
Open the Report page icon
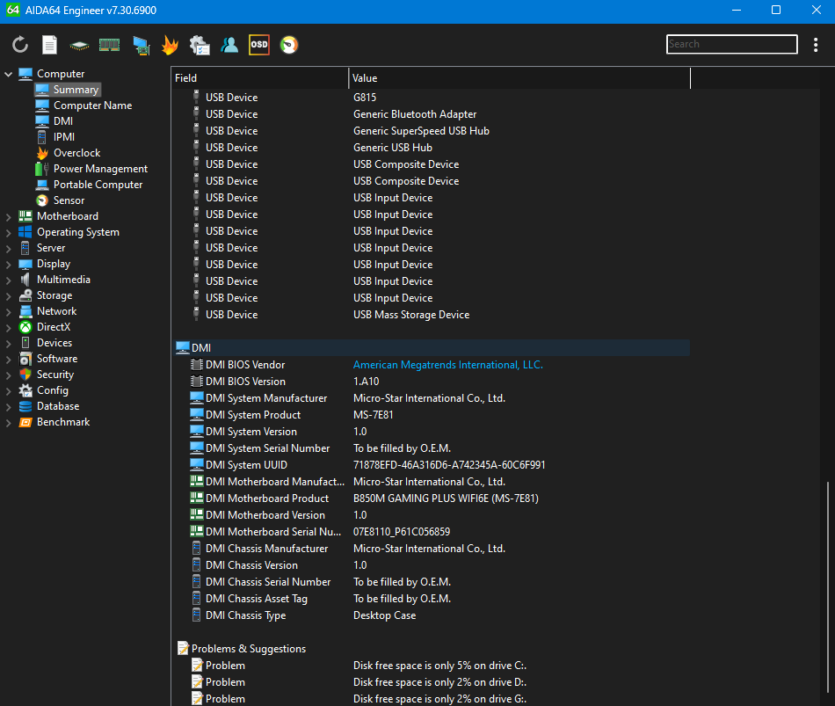point(50,45)
